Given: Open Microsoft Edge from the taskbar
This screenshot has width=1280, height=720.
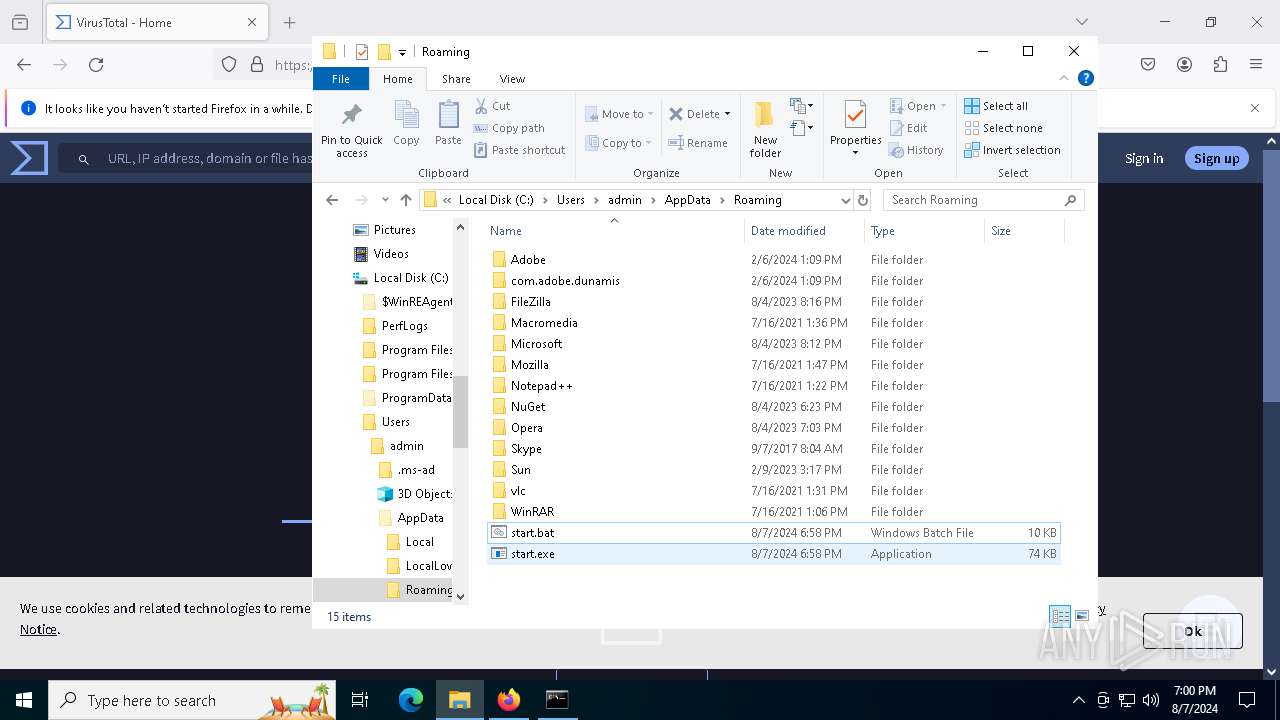Looking at the screenshot, I should coord(411,700).
